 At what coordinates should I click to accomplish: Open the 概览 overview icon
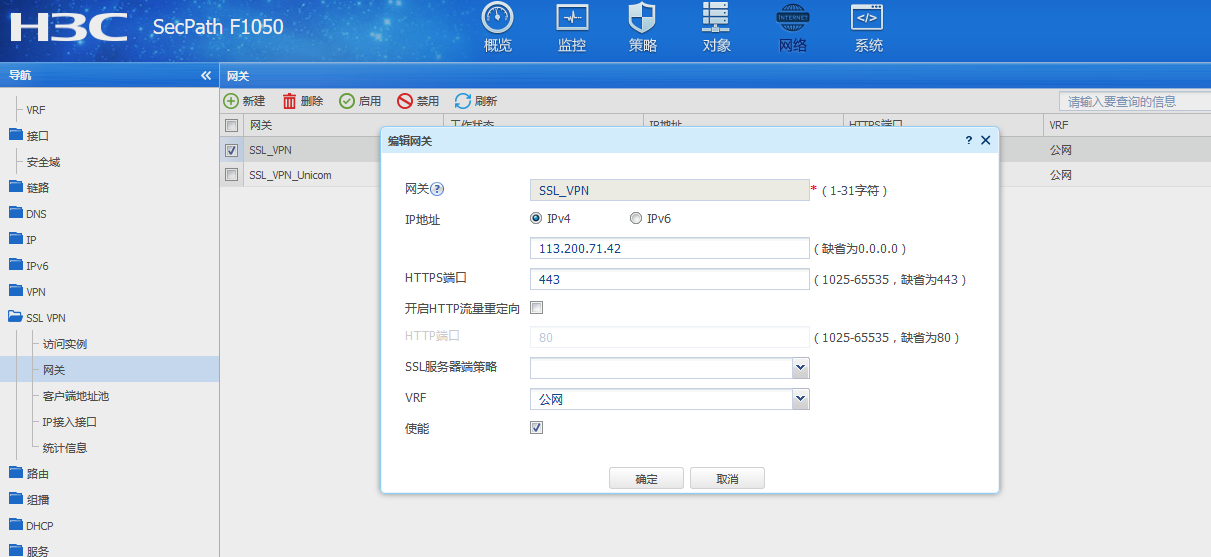497,27
